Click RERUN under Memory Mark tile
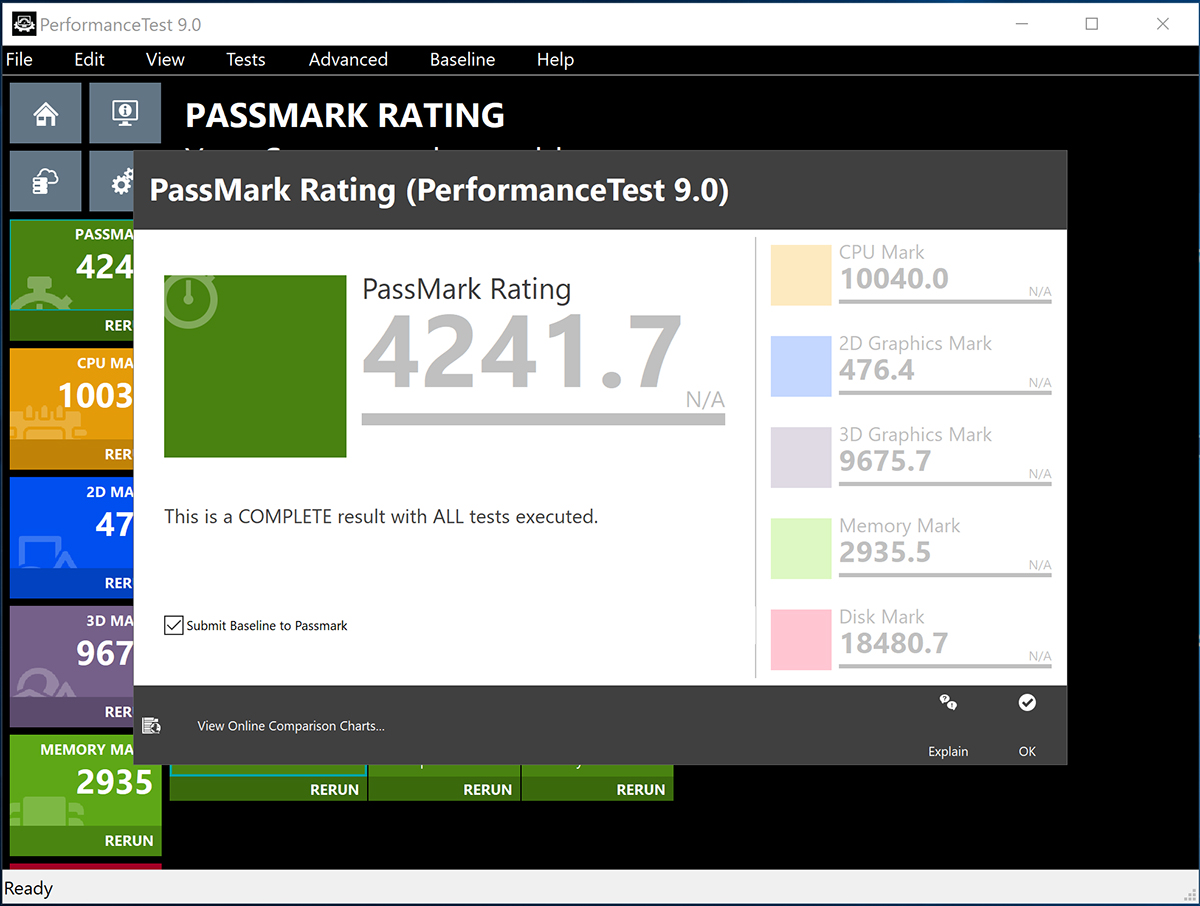The height and width of the screenshot is (906, 1200). coord(129,841)
